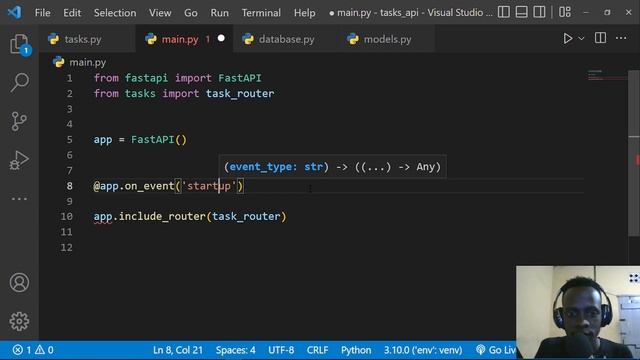Open the Run menu
This screenshot has width=640, height=360.
click(220, 13)
